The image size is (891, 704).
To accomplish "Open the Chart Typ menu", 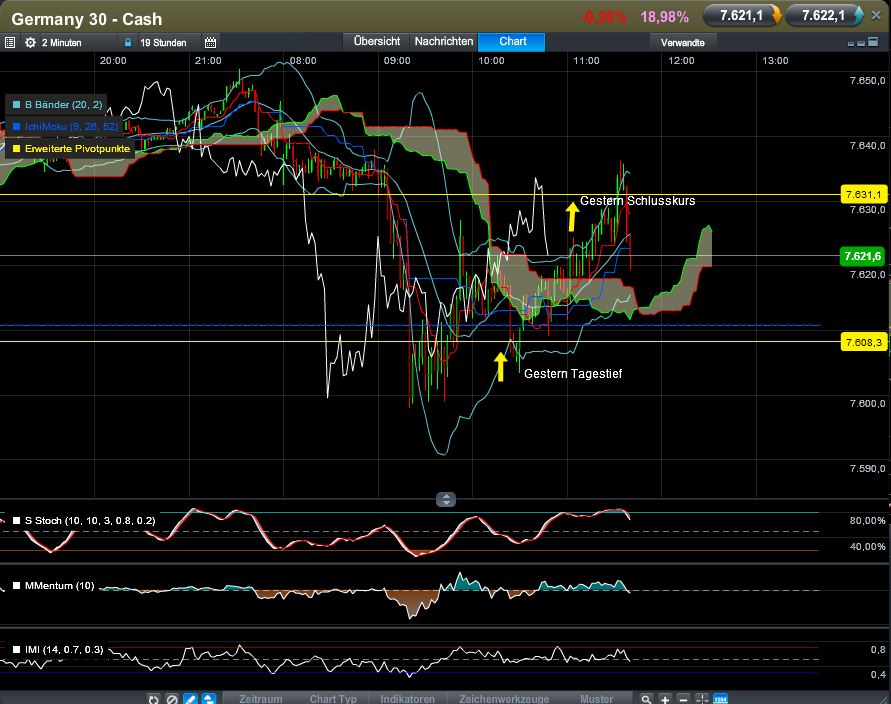I will pos(333,699).
